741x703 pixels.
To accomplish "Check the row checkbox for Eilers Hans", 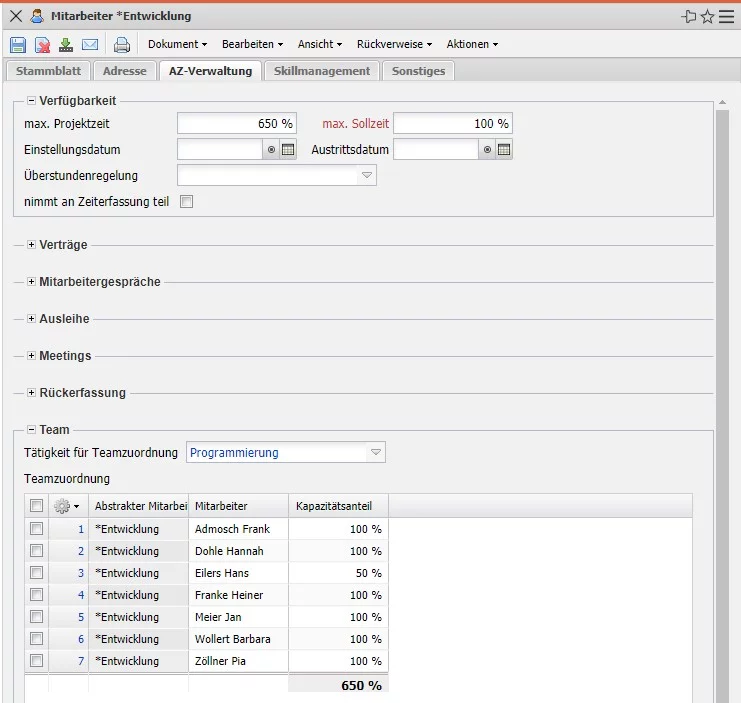I will click(x=36, y=573).
